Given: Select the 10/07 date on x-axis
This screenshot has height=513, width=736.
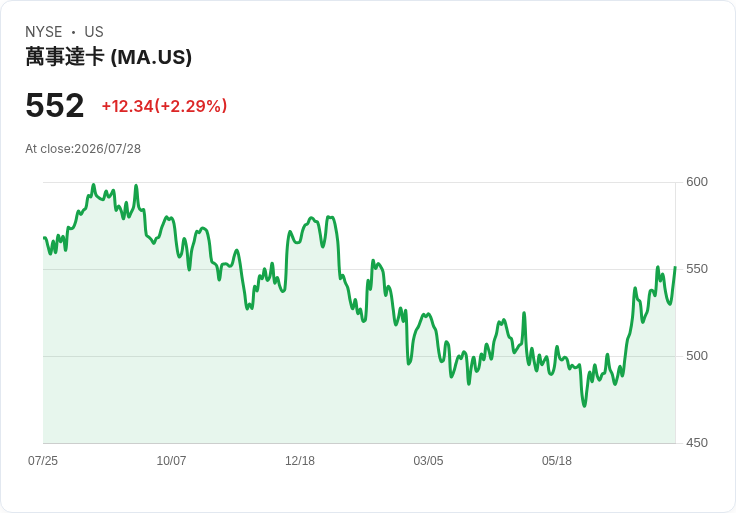Looking at the screenshot, I should coord(171,461).
